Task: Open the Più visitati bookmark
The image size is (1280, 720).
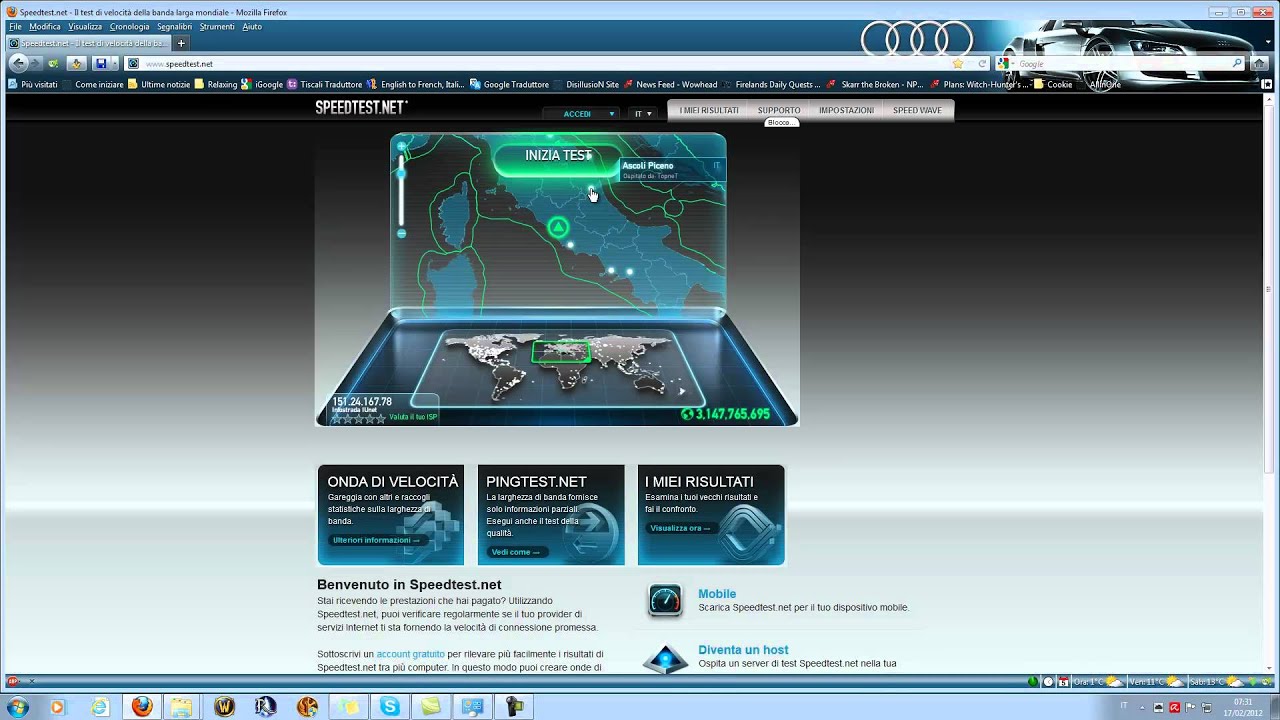Action: (33, 85)
